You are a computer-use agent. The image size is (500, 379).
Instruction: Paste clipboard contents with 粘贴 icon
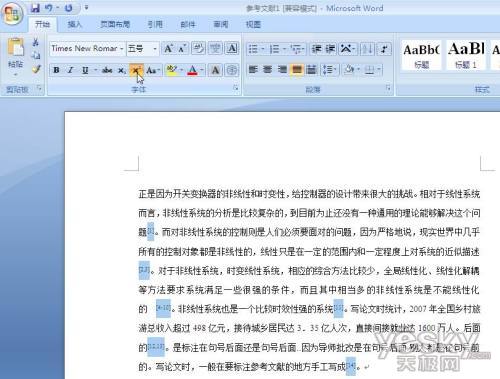16,48
